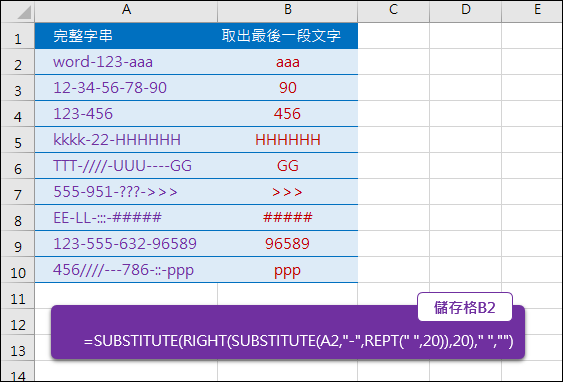Click result cell '90'
Viewport: 563px width, 382px height.
pos(288,88)
